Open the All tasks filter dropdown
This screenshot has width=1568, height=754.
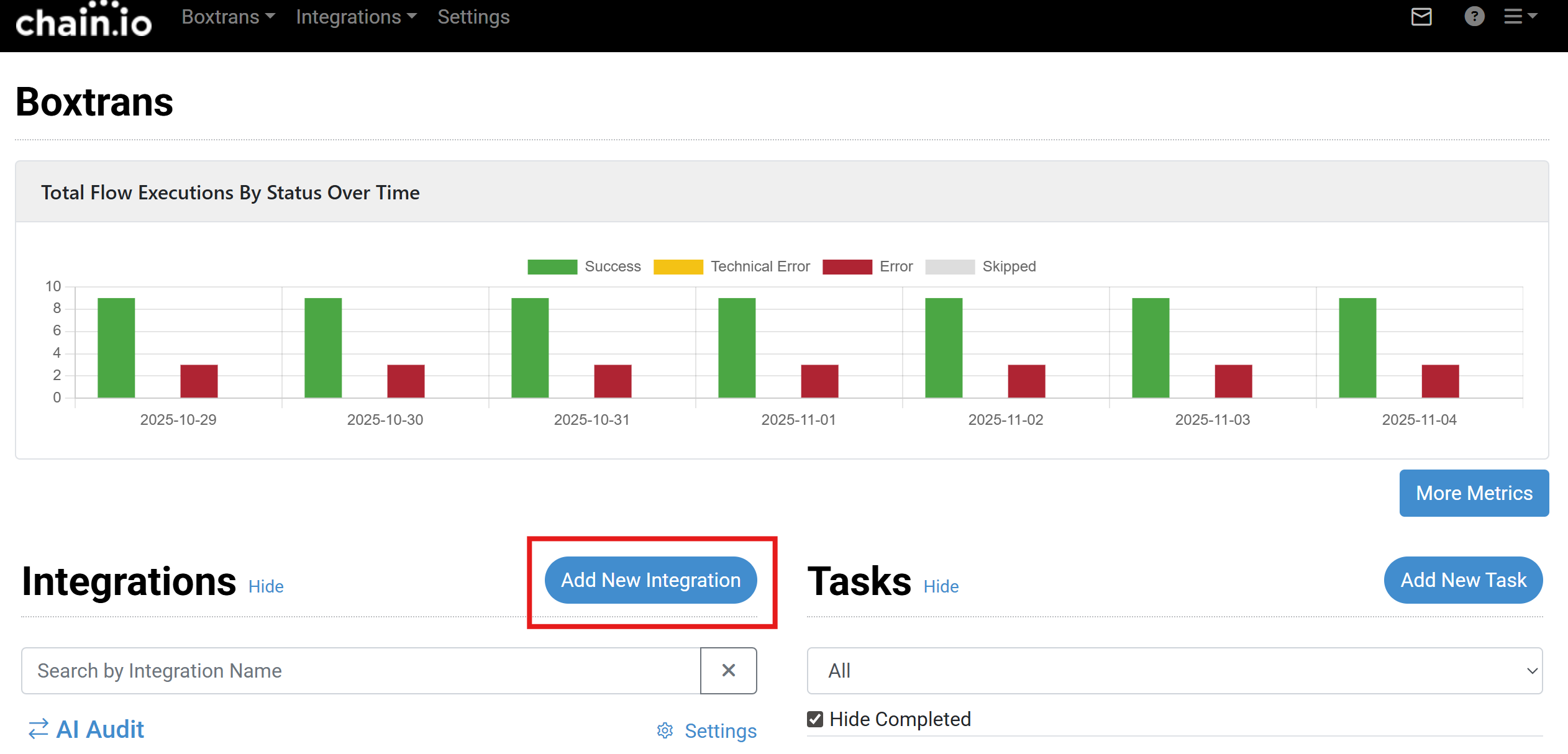[x=1174, y=670]
